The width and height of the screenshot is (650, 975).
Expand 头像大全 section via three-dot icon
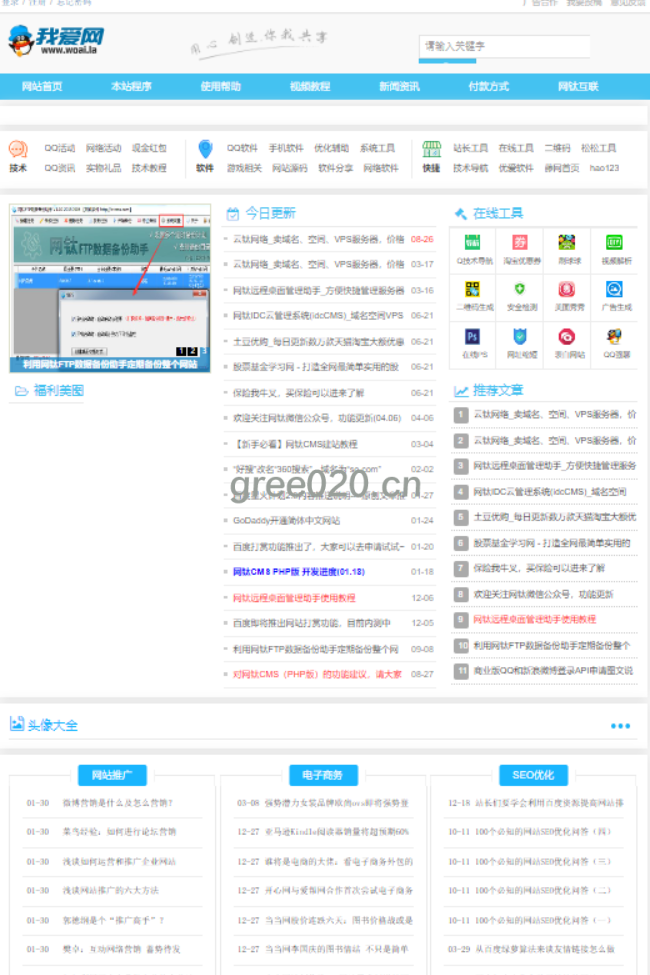pos(620,726)
